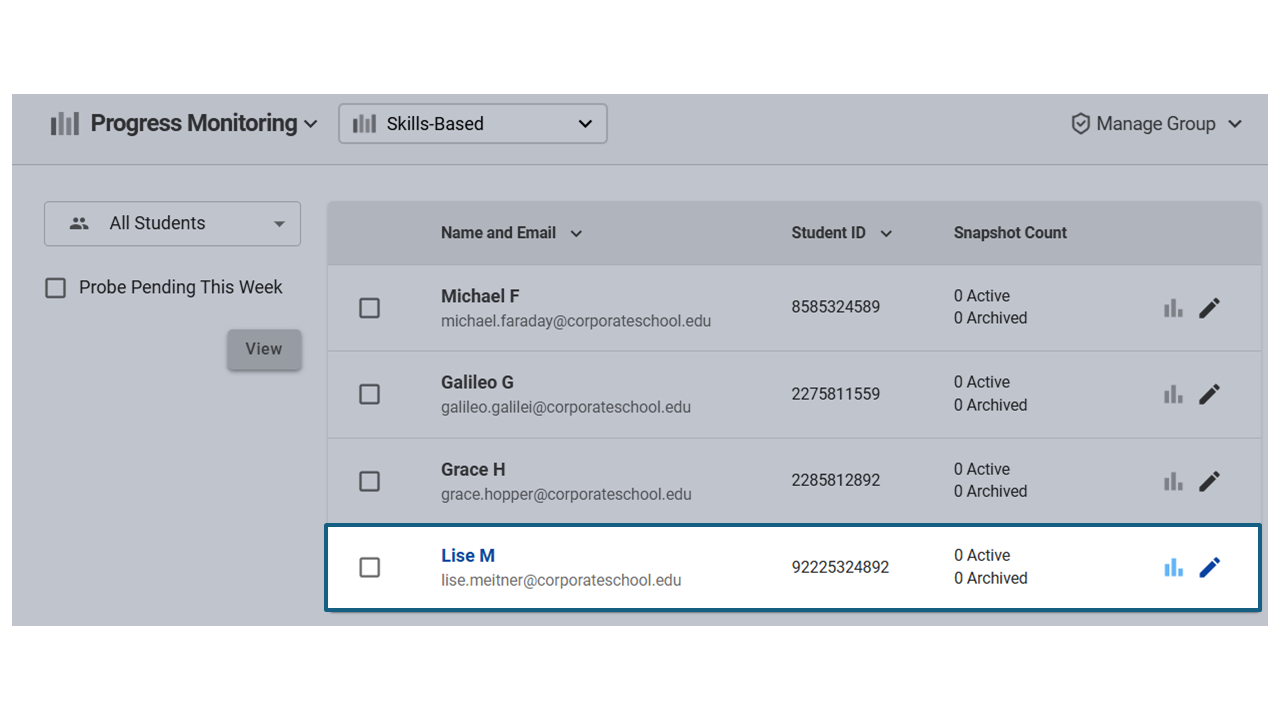Click the Manage Group shield icon
This screenshot has width=1280, height=720.
tap(1080, 124)
